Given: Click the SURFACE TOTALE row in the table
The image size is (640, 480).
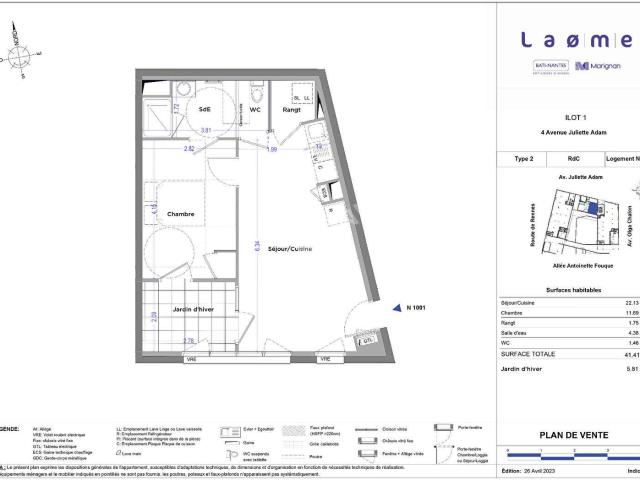Looking at the screenshot, I should (x=570, y=354).
